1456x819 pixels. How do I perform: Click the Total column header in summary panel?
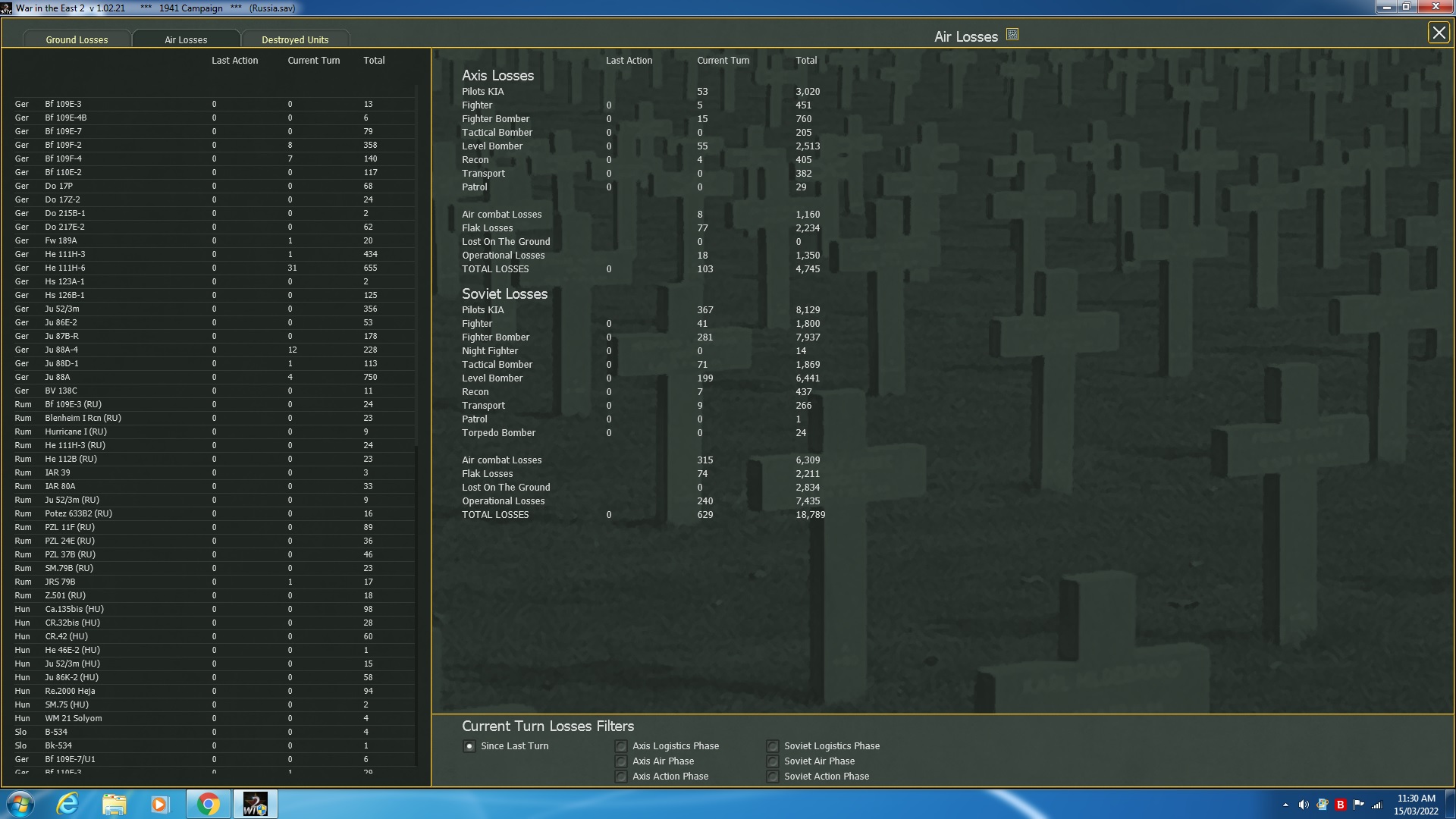806,60
